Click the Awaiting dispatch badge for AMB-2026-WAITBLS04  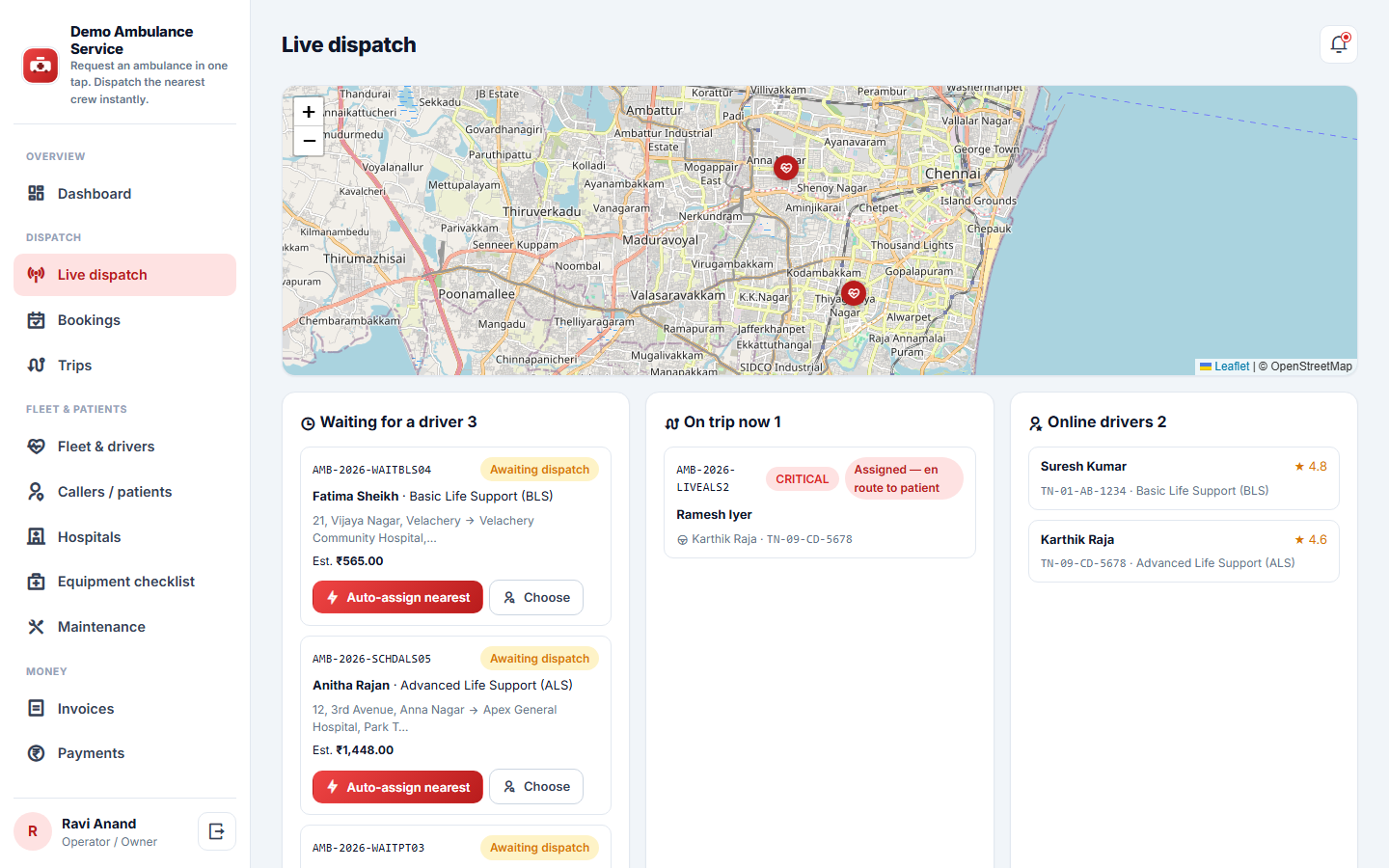(x=539, y=470)
